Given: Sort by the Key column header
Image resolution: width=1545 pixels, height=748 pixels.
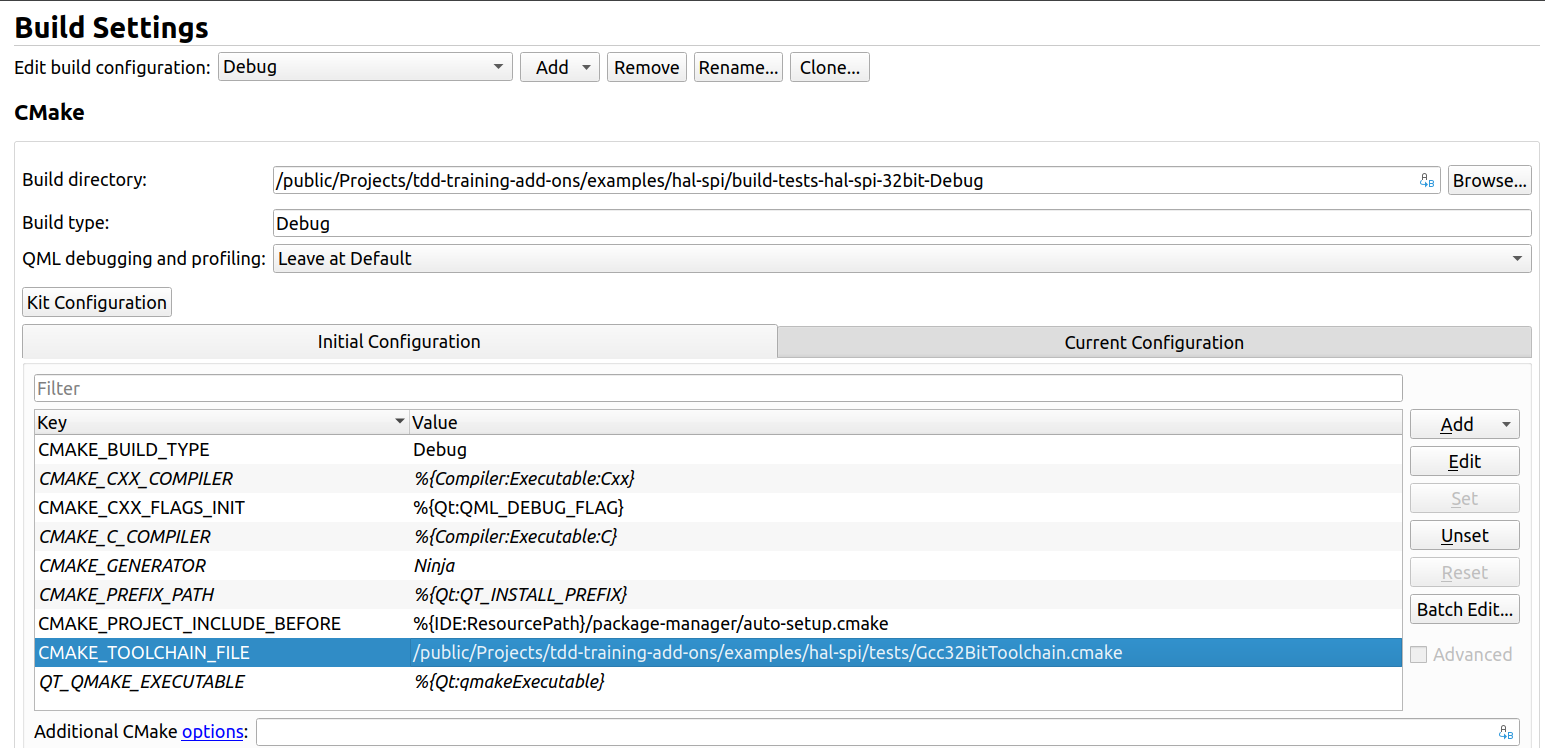Looking at the screenshot, I should tap(221, 422).
